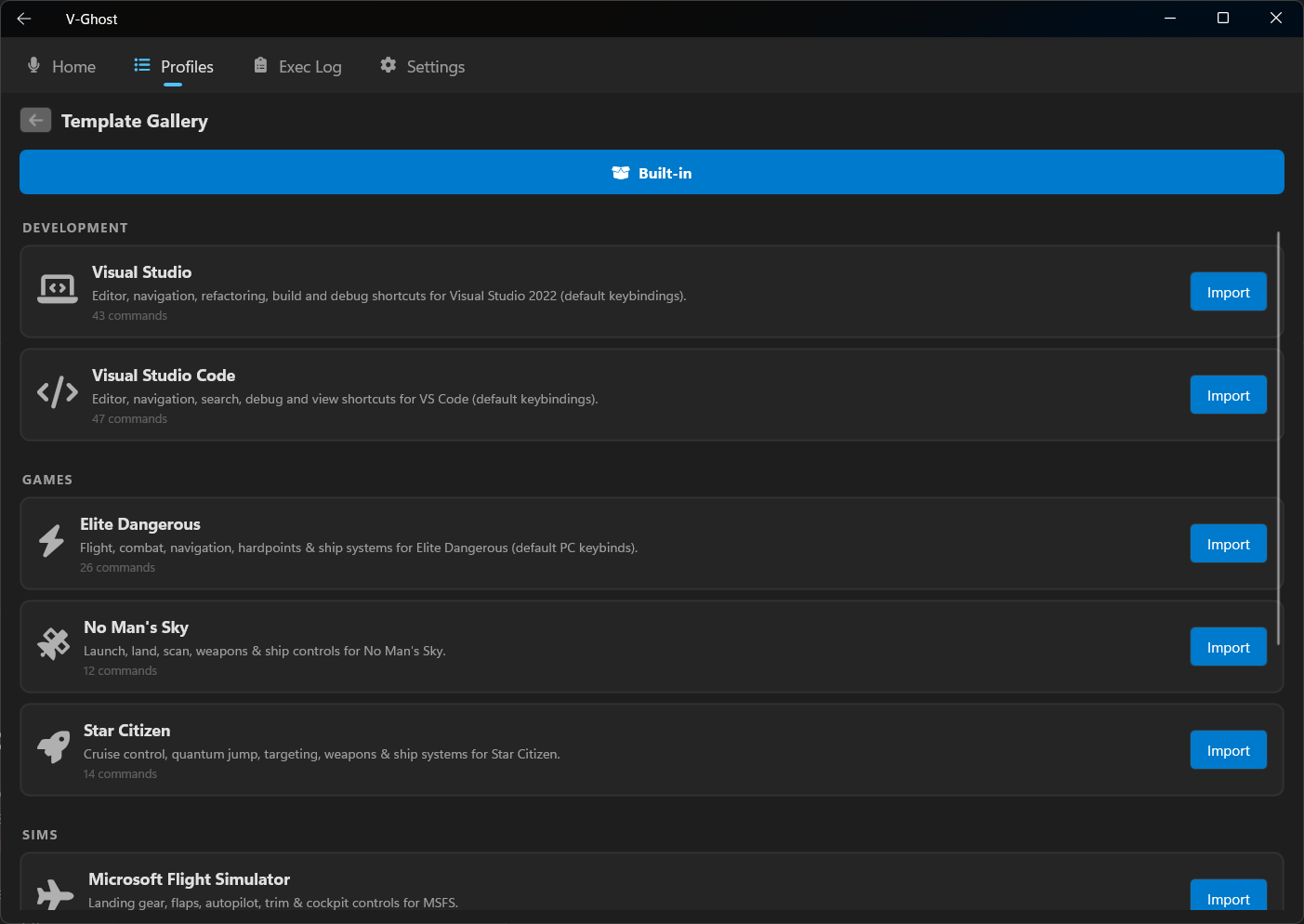
Task: Open the Settings tab
Action: 422,67
